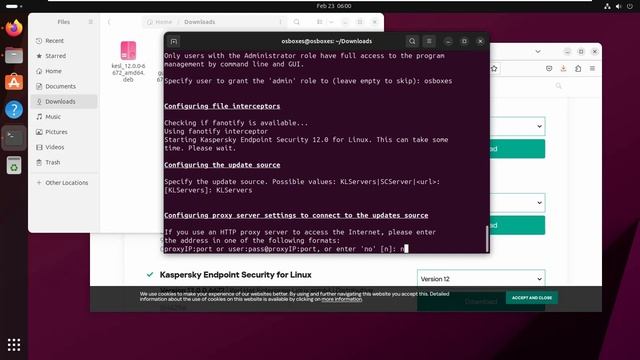Viewport: 640px width, 360px height.
Task: Launch Ubuntu Software from the dock
Action: (14, 82)
